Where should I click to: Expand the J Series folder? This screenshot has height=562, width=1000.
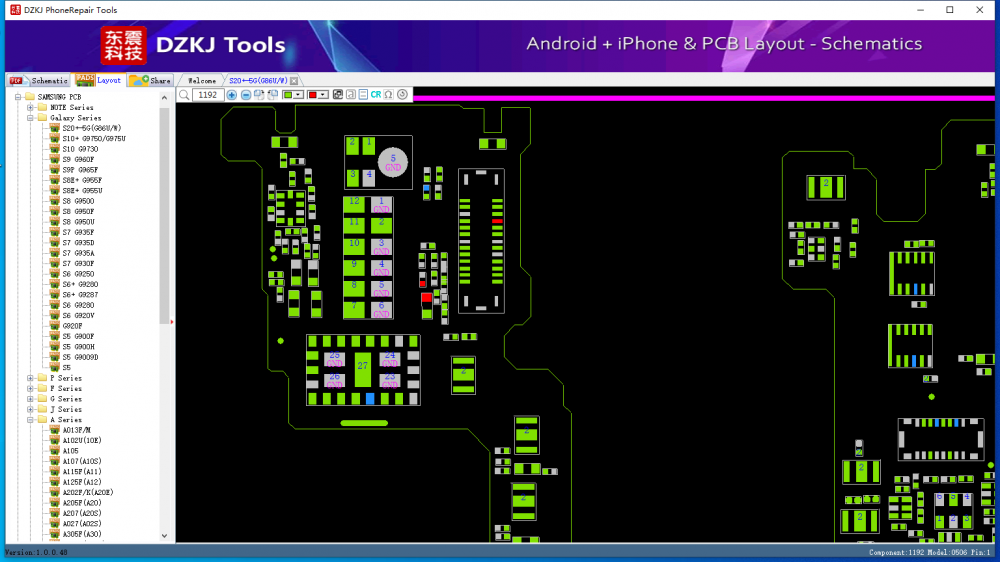click(30, 410)
